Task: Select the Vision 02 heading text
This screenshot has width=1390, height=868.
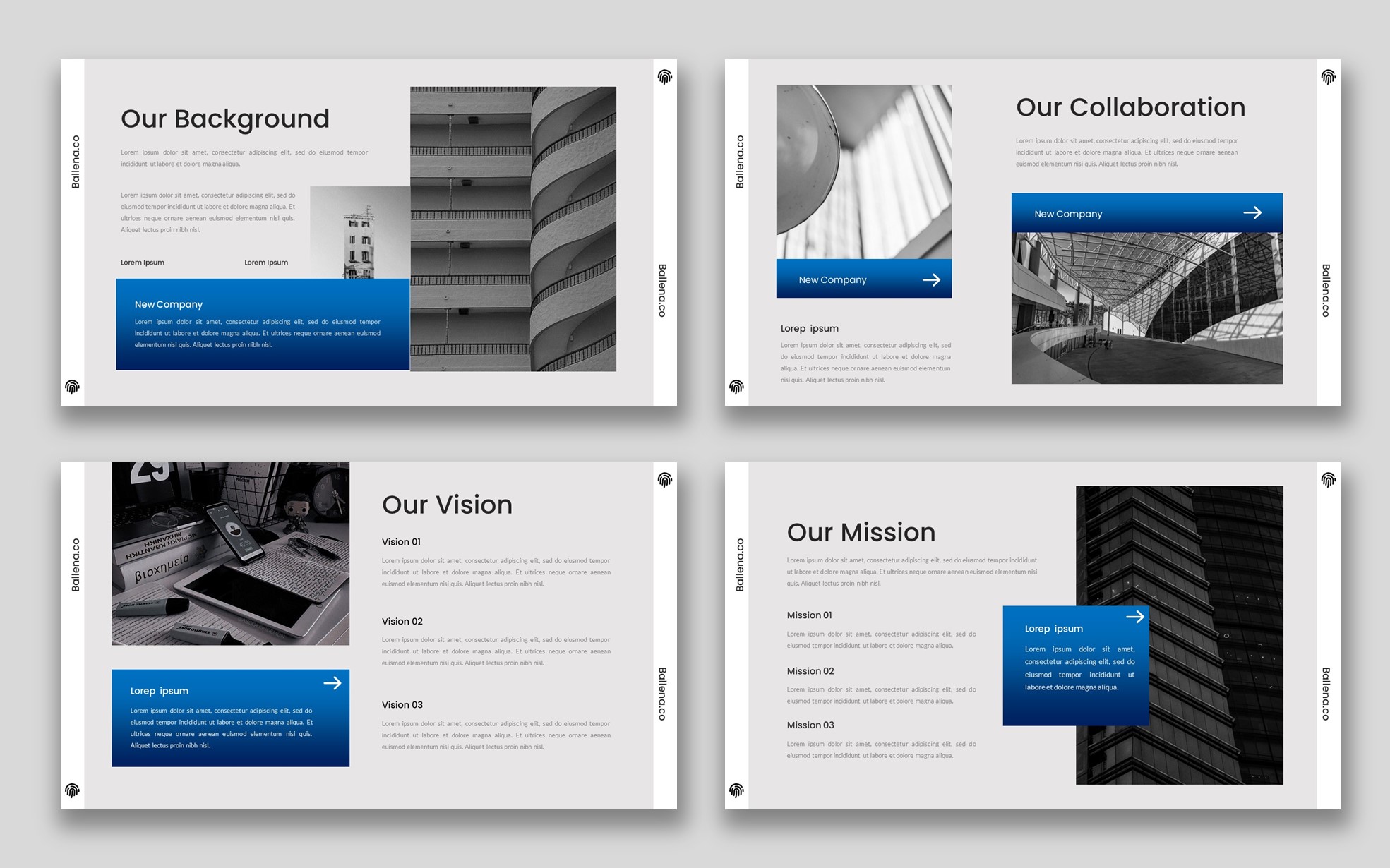Action: 401,621
